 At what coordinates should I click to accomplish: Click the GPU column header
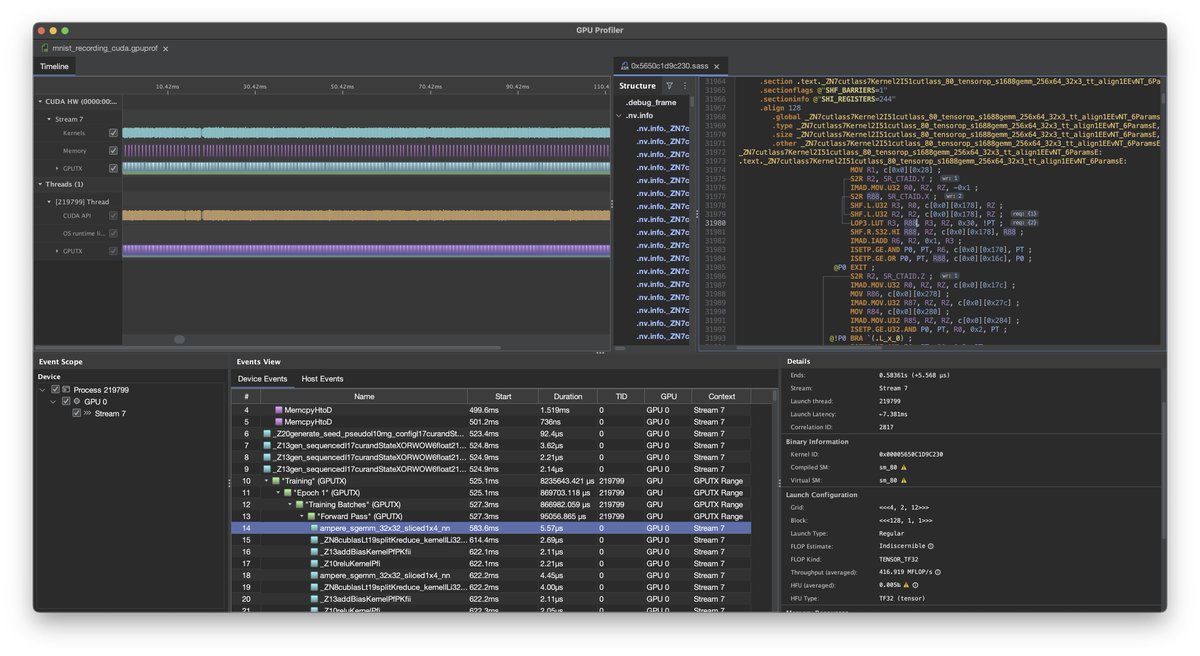pos(667,397)
